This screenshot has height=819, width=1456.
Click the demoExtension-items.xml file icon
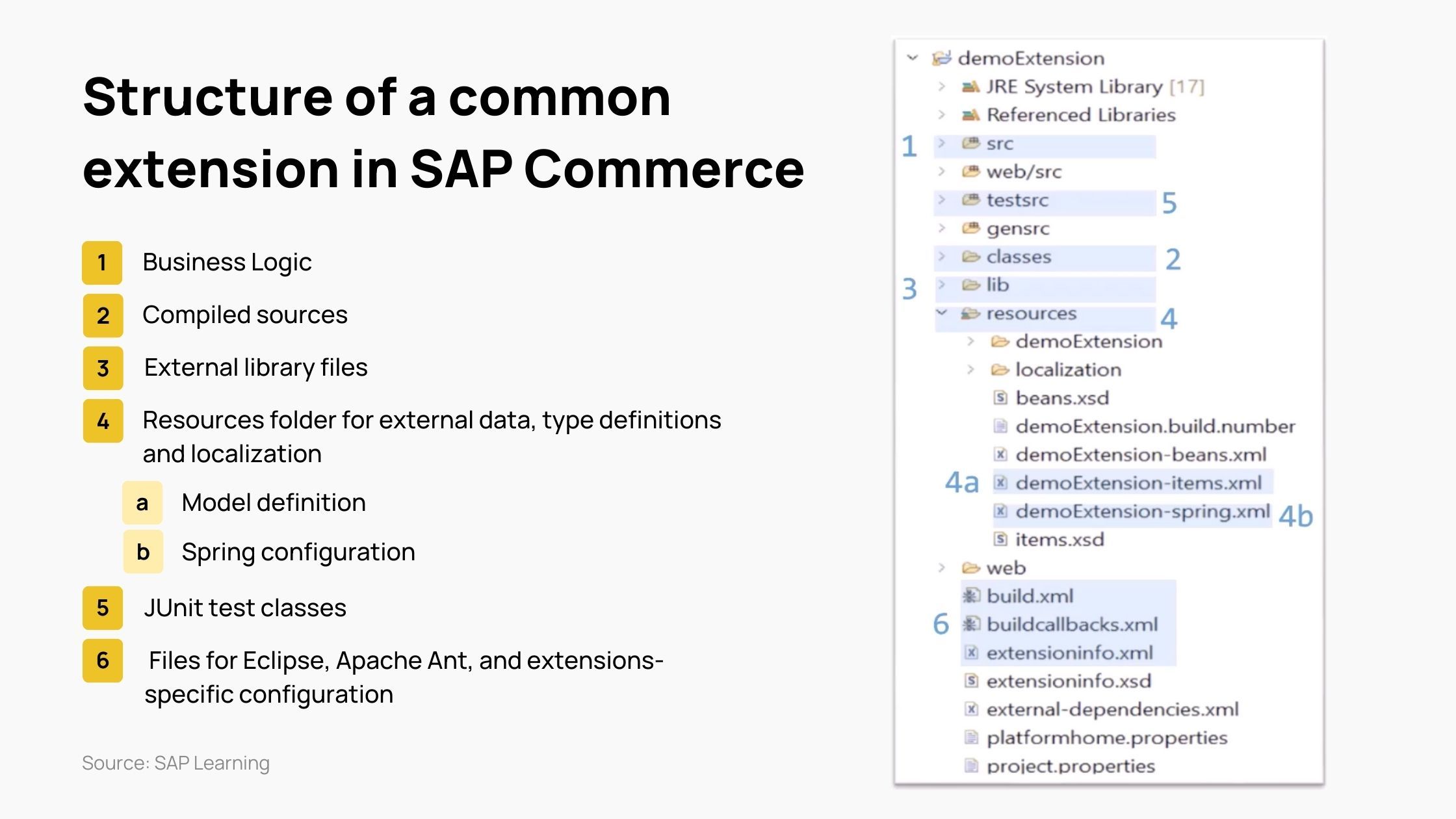(x=1001, y=483)
